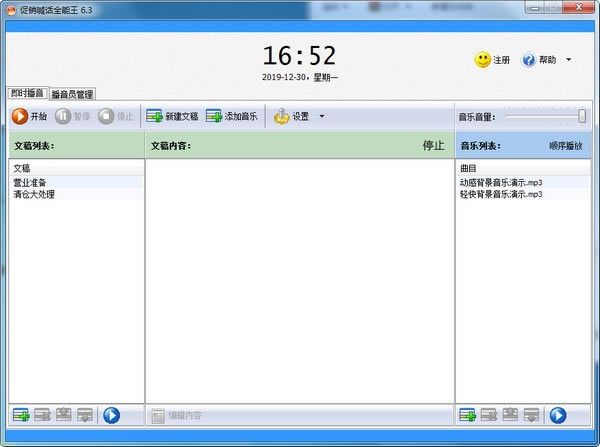Click the 新建文稿 new script icon
The image size is (600, 447).
[154, 116]
